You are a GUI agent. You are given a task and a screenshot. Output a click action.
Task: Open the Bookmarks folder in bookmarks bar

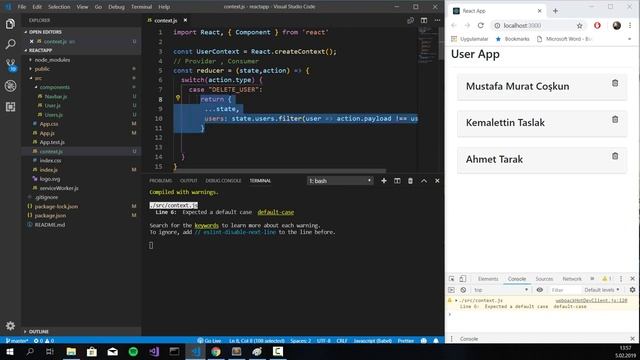[513, 39]
